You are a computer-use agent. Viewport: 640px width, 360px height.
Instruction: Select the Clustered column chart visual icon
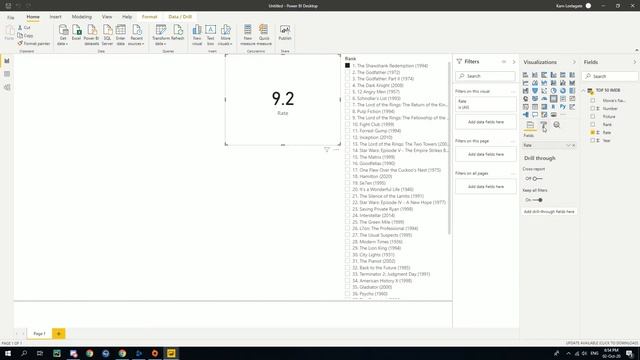click(553, 75)
